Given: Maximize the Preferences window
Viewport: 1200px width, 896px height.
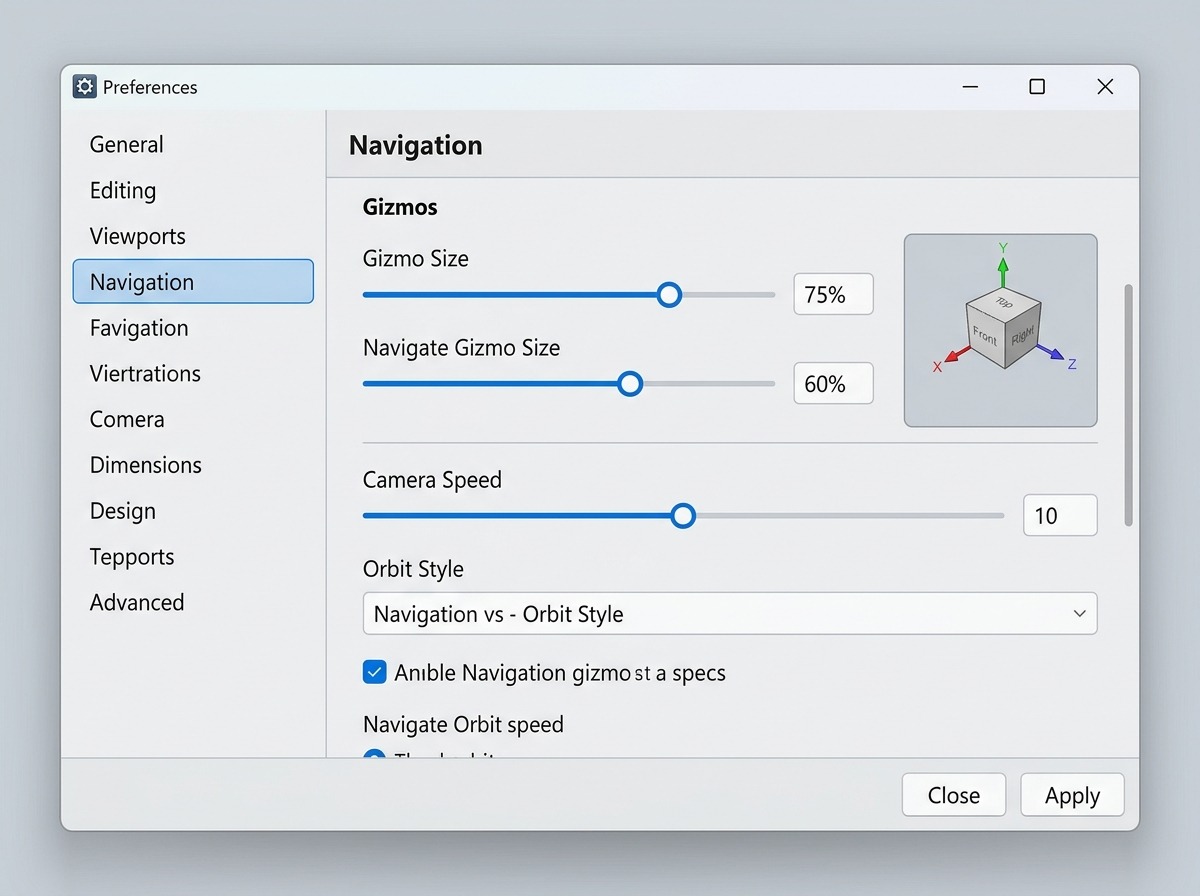Looking at the screenshot, I should click(x=1037, y=87).
